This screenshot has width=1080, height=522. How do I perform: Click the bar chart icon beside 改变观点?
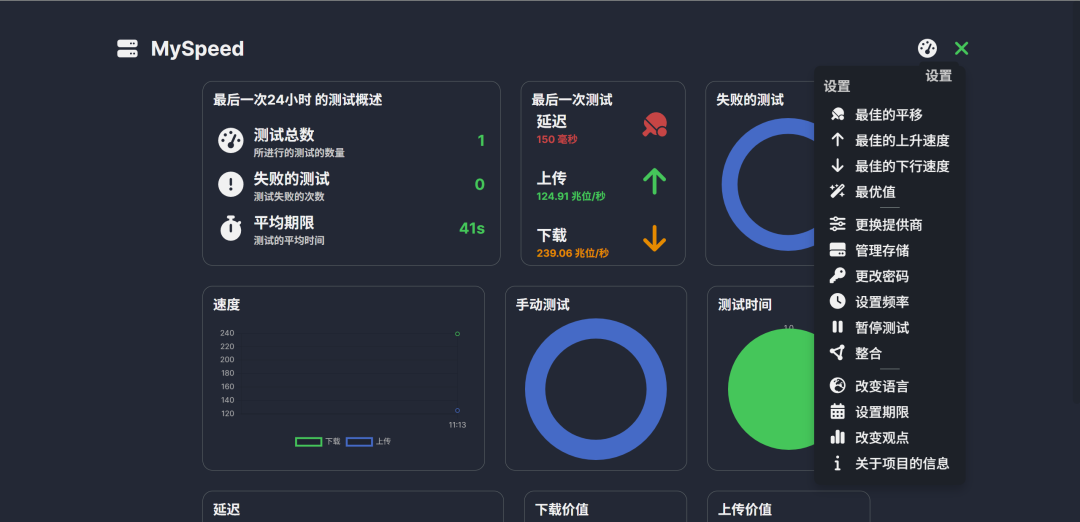838,437
